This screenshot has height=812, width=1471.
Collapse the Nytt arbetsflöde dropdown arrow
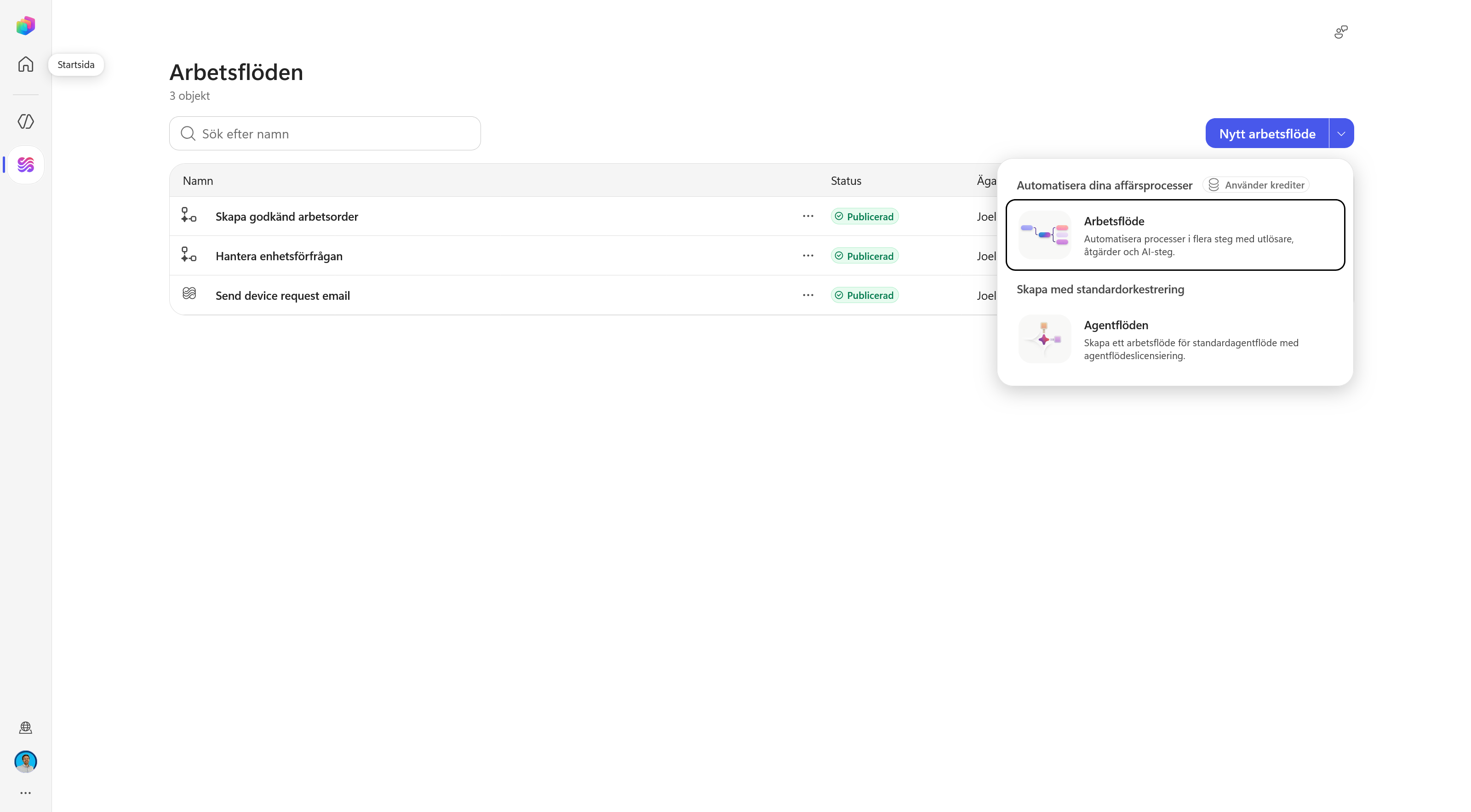(x=1341, y=133)
